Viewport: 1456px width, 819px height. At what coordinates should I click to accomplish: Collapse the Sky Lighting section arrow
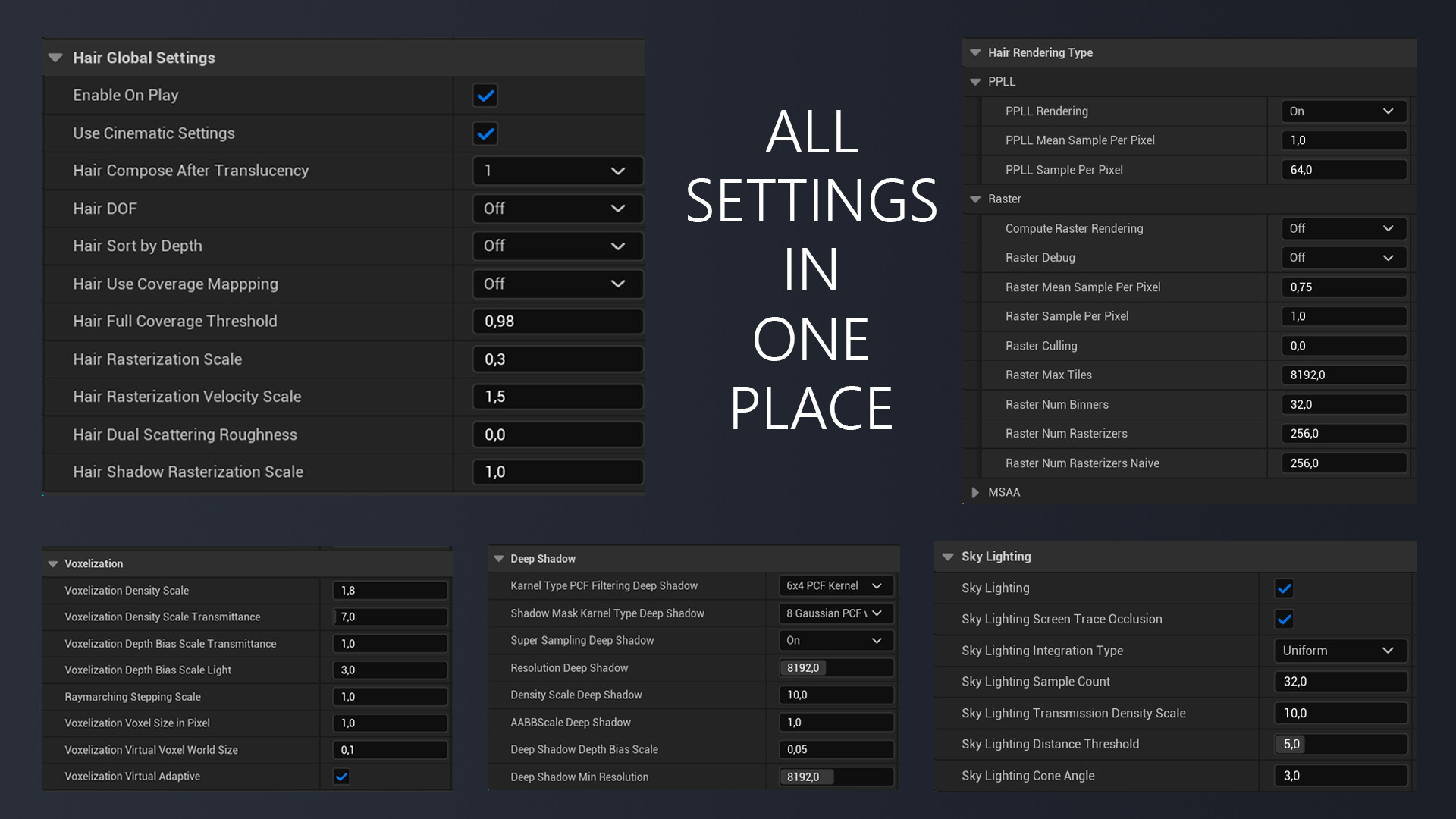tap(948, 557)
